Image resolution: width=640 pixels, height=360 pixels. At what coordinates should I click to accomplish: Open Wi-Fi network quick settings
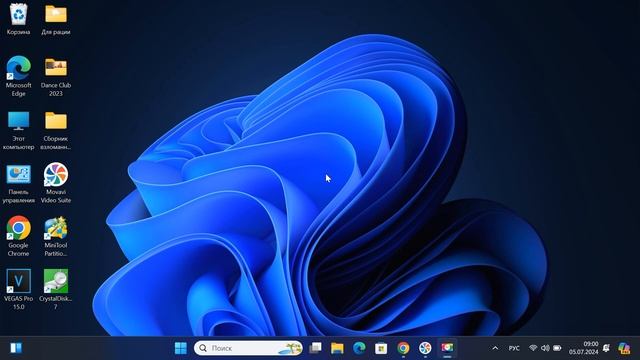point(533,348)
